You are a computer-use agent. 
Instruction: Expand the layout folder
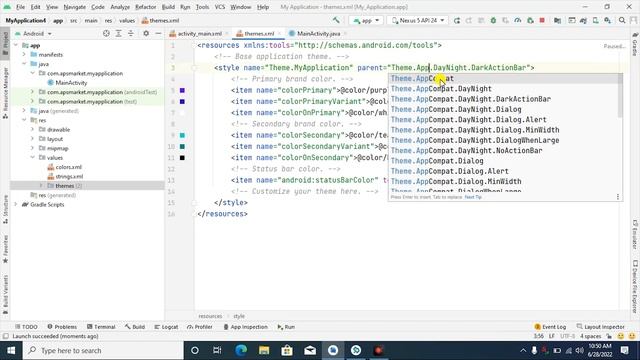[33, 139]
